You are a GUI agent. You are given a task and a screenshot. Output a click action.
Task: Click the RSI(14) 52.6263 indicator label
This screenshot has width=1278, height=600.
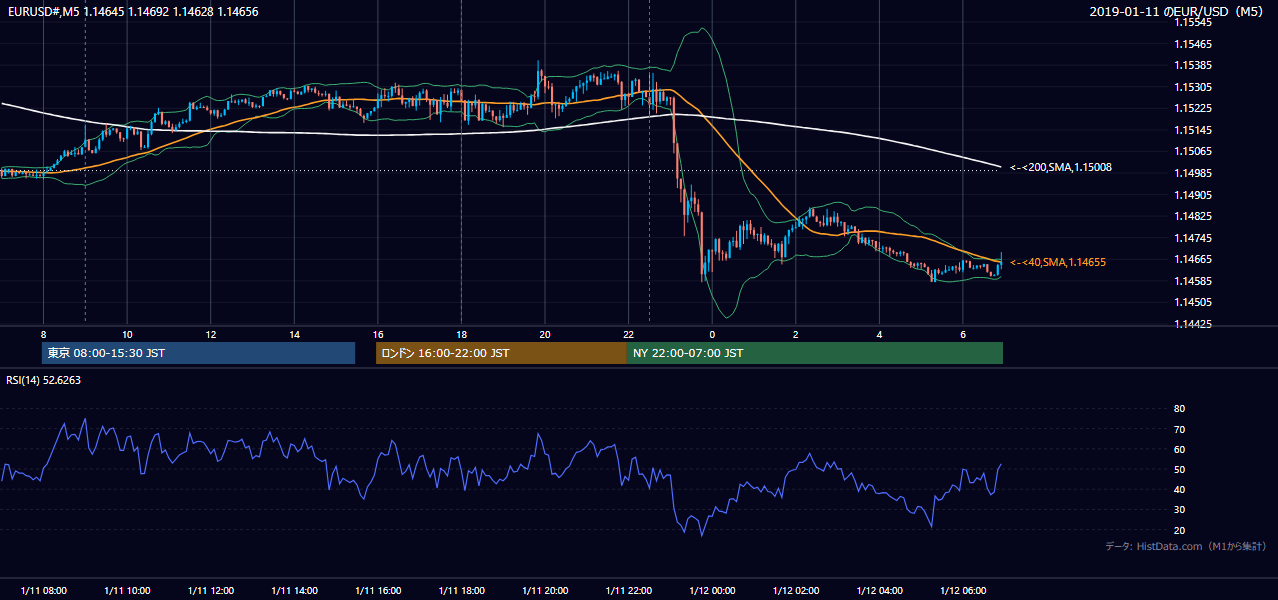pos(44,380)
